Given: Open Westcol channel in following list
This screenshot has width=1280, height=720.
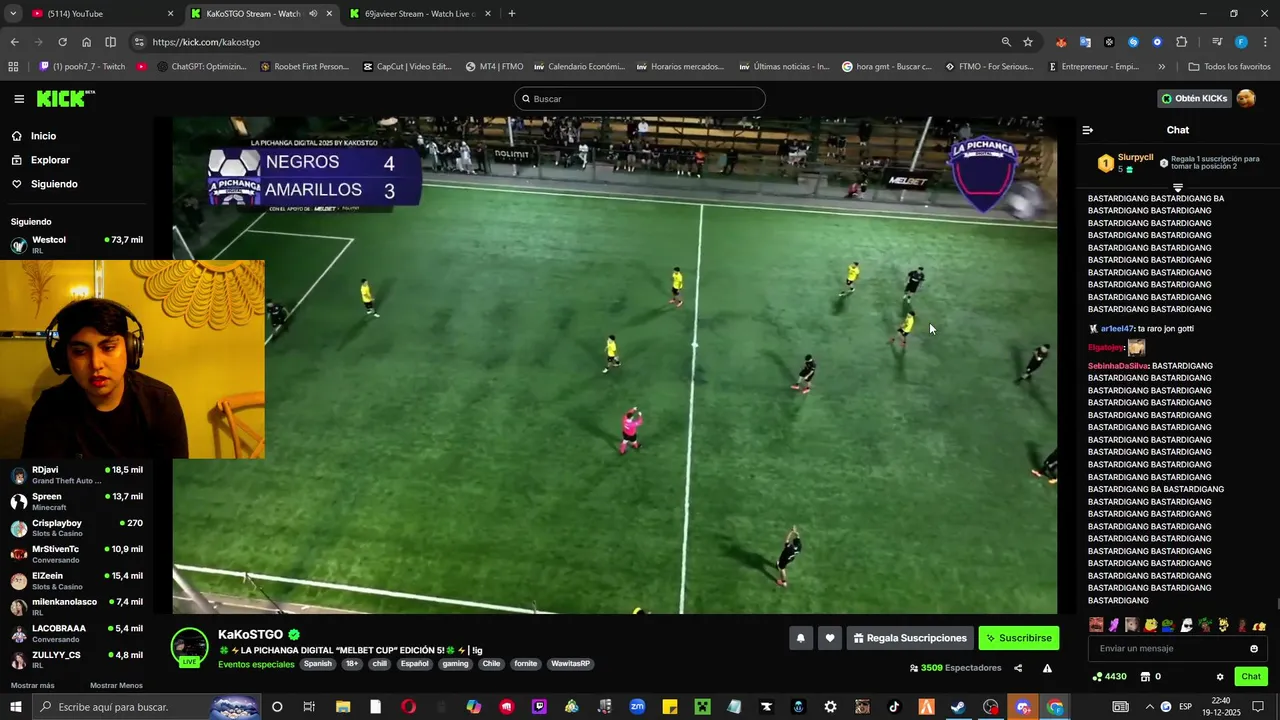Looking at the screenshot, I should click(x=77, y=245).
